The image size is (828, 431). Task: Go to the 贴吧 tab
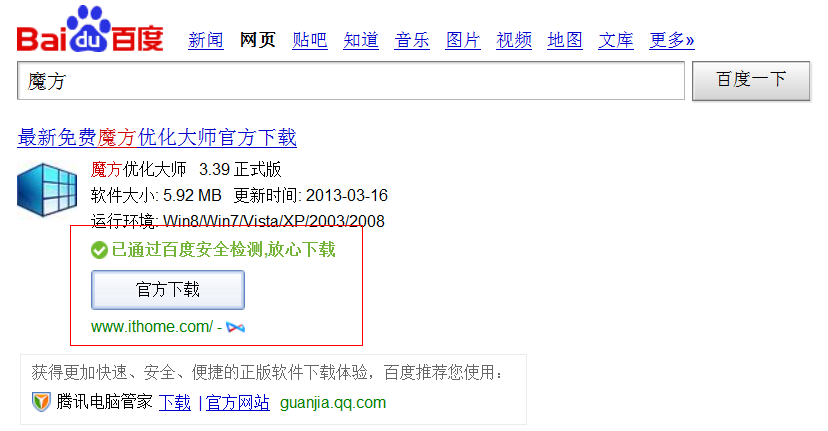(310, 40)
